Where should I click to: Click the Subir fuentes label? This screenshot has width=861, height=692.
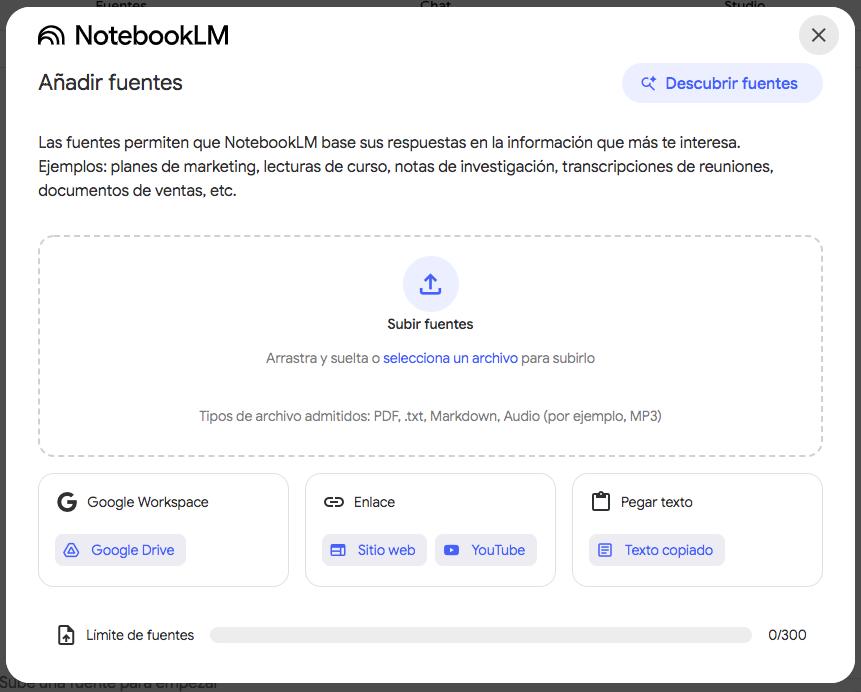430,324
